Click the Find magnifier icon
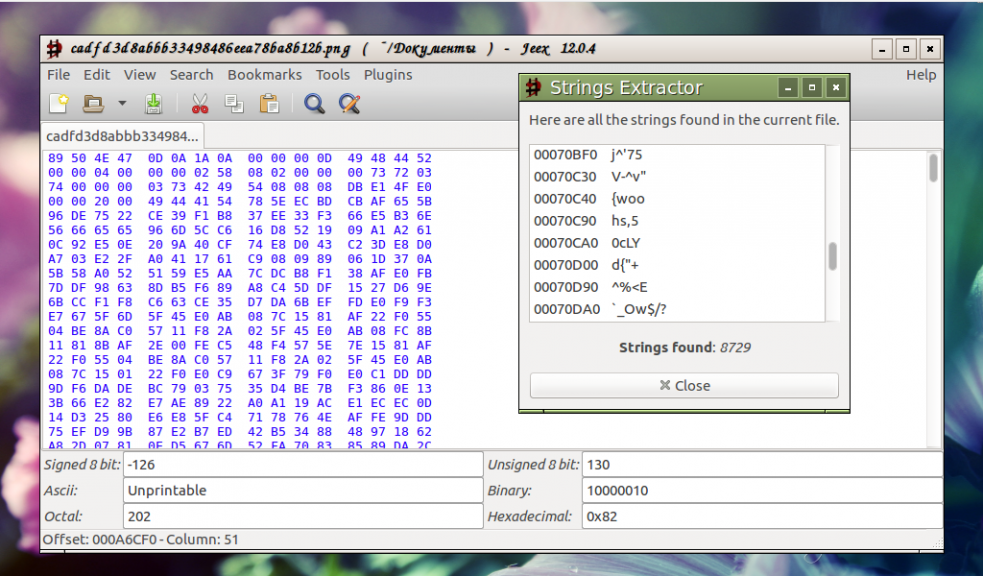The height and width of the screenshot is (576, 983). pos(314,103)
